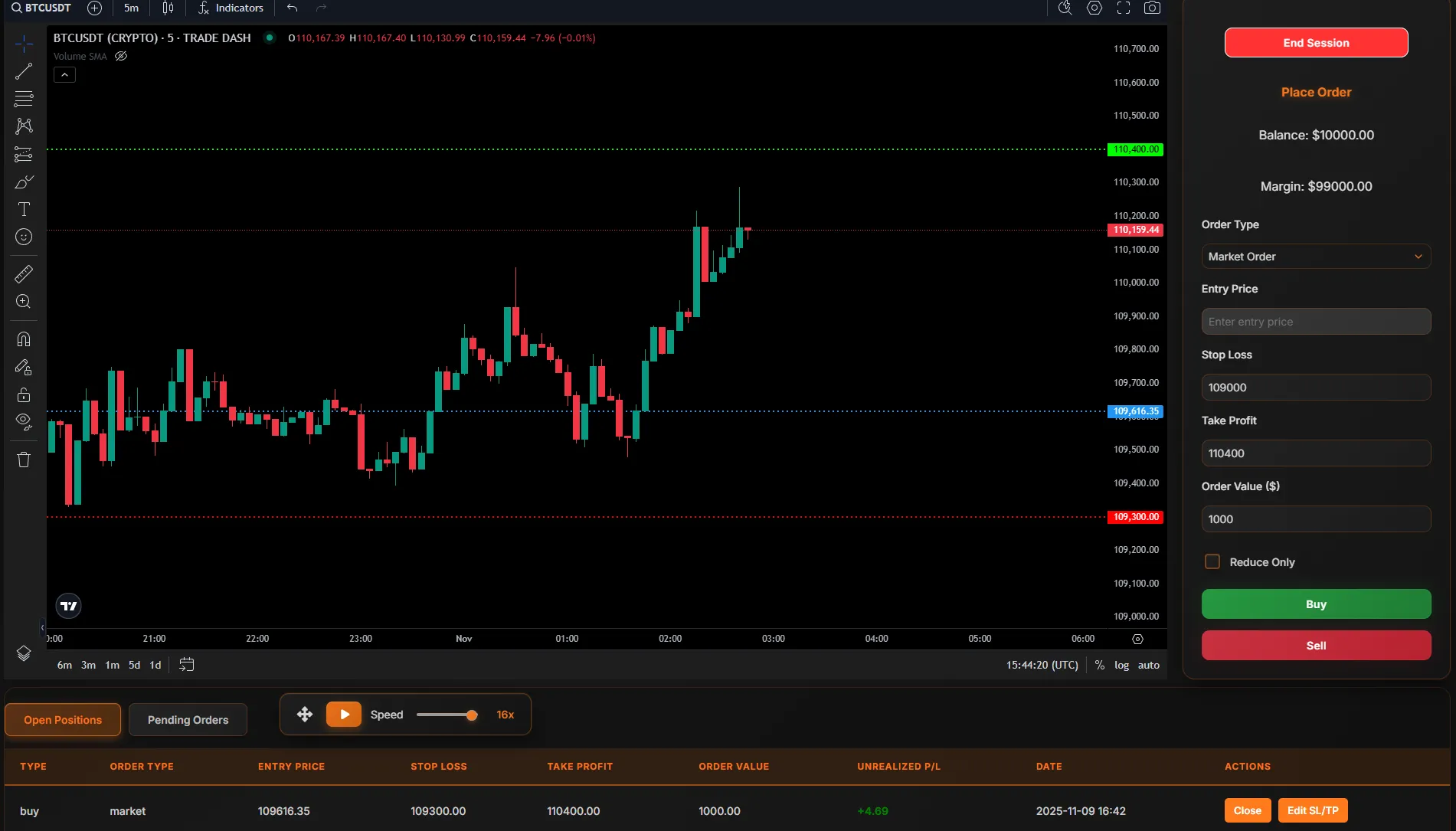This screenshot has width=1456, height=831.
Task: Click the red 109,300.00 stop loss price label
Action: click(x=1135, y=517)
